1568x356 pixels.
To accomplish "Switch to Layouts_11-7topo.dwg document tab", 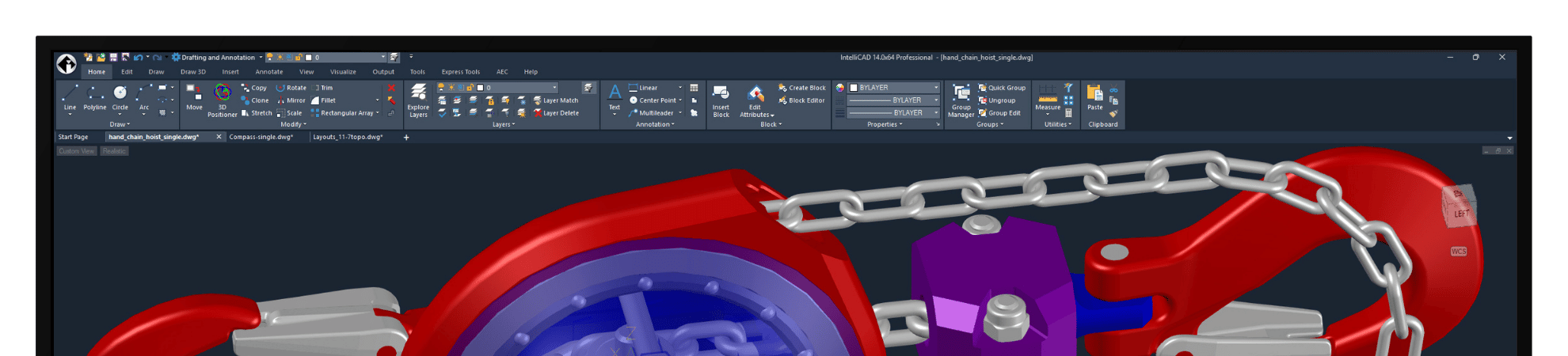I will [x=348, y=137].
